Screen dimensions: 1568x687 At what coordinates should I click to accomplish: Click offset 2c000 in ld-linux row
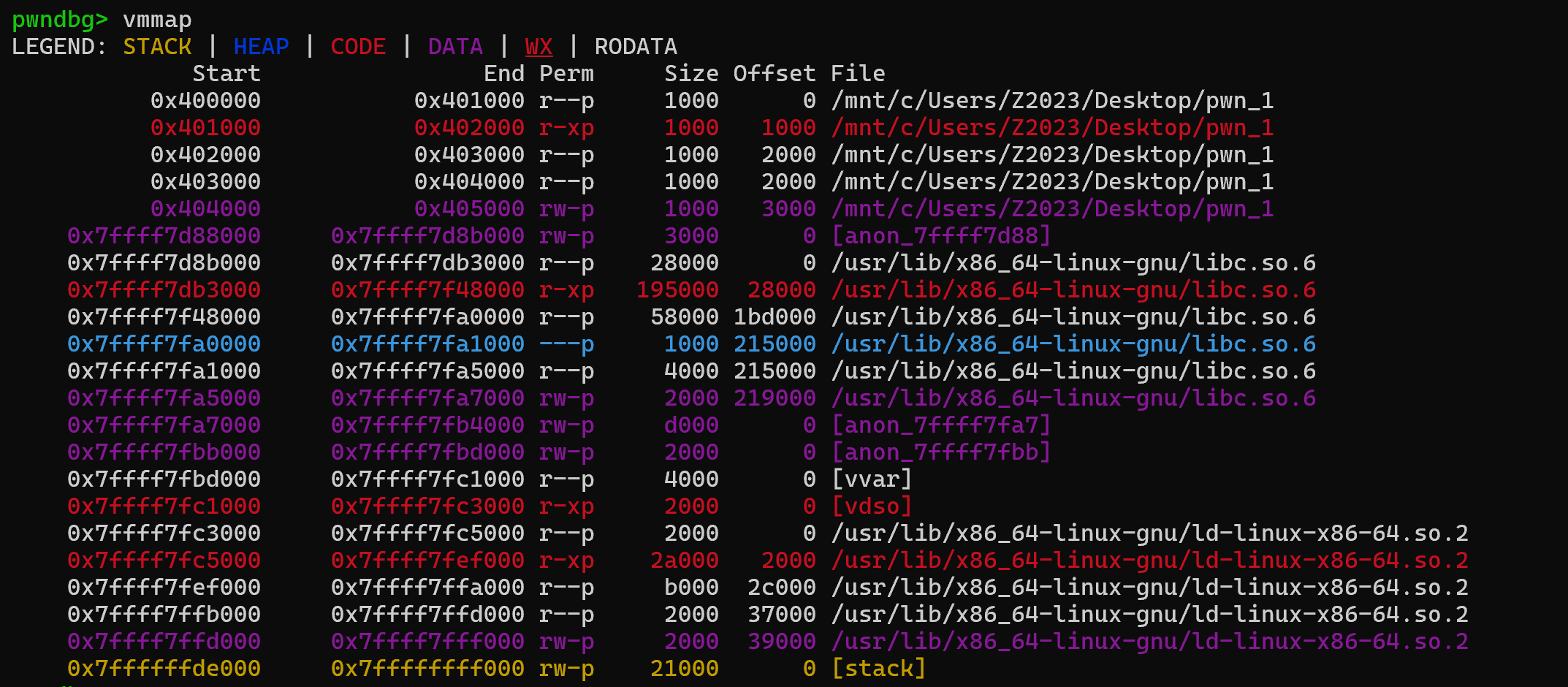782,588
